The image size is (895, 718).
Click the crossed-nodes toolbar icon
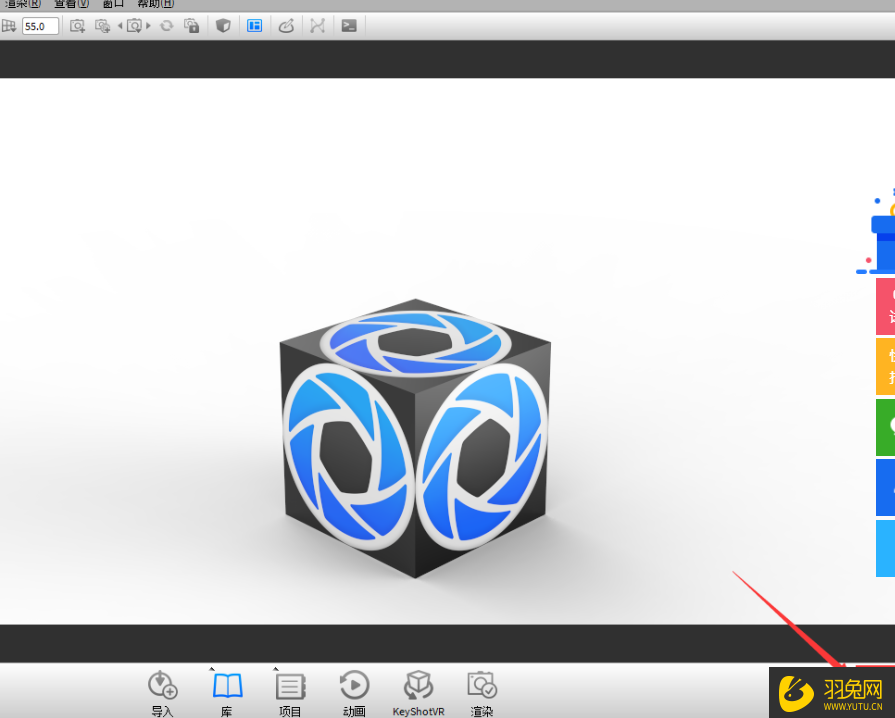317,26
